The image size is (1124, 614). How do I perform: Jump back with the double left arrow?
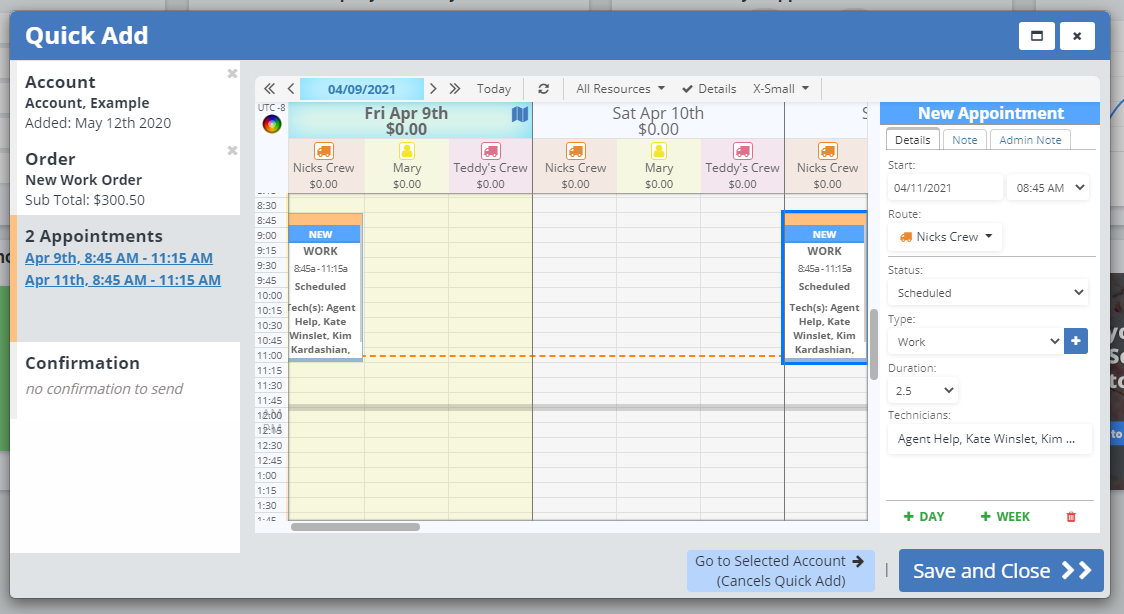tap(269, 89)
